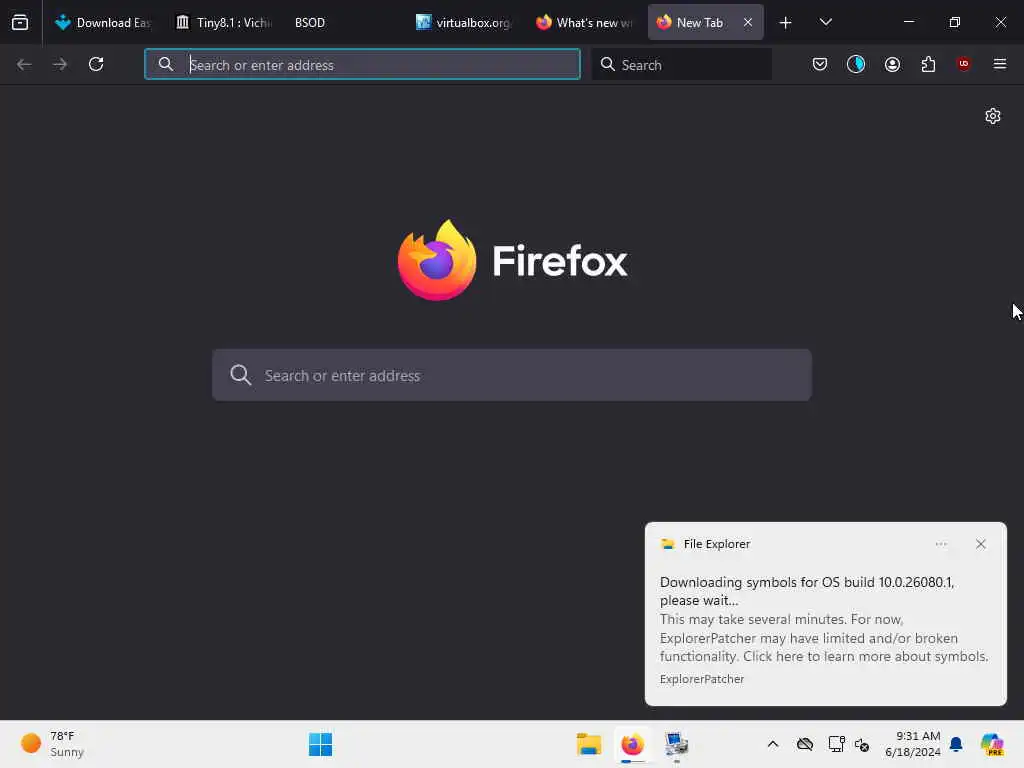
Task: Restore down the Firefox window
Action: [954, 22]
